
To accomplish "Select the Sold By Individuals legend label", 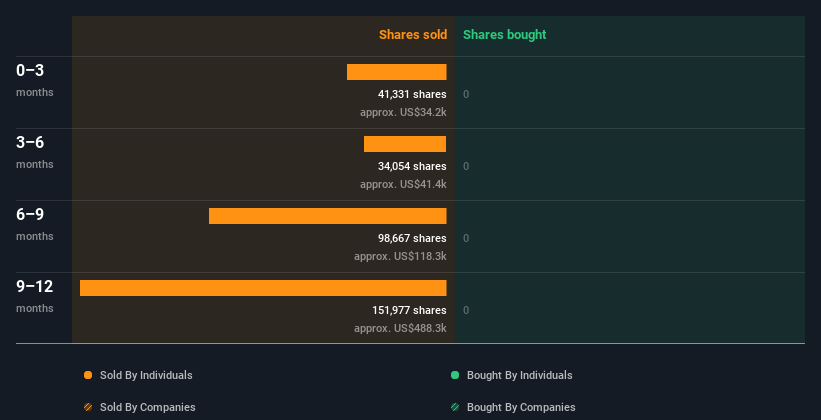I will (146, 375).
